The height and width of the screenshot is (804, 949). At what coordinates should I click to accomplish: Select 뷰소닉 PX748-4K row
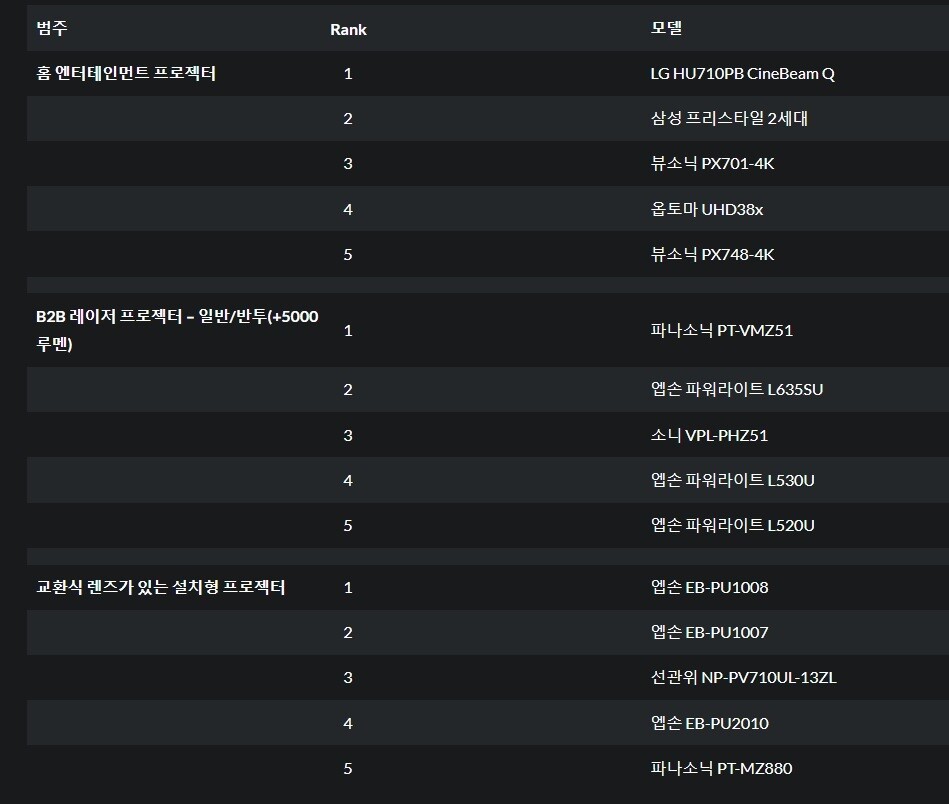point(712,254)
